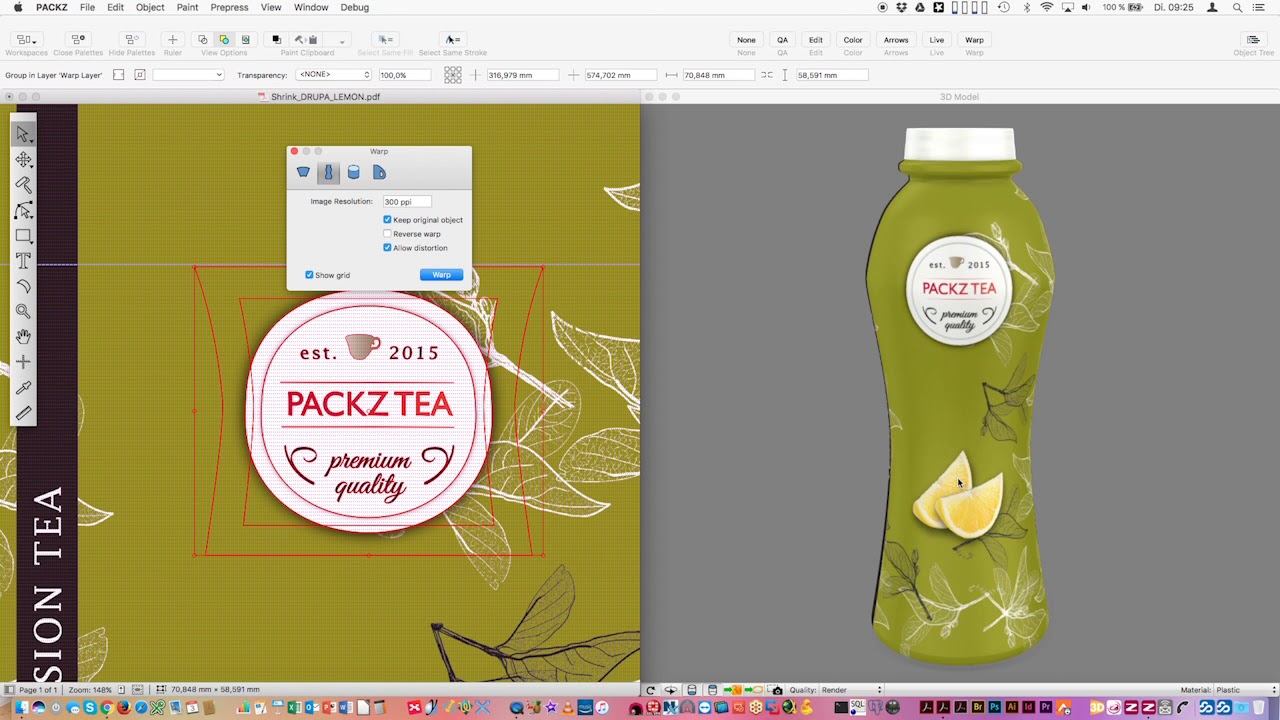Screen dimensions: 1280x720
Task: Activate the Zoom magnifier tool
Action: (23, 311)
